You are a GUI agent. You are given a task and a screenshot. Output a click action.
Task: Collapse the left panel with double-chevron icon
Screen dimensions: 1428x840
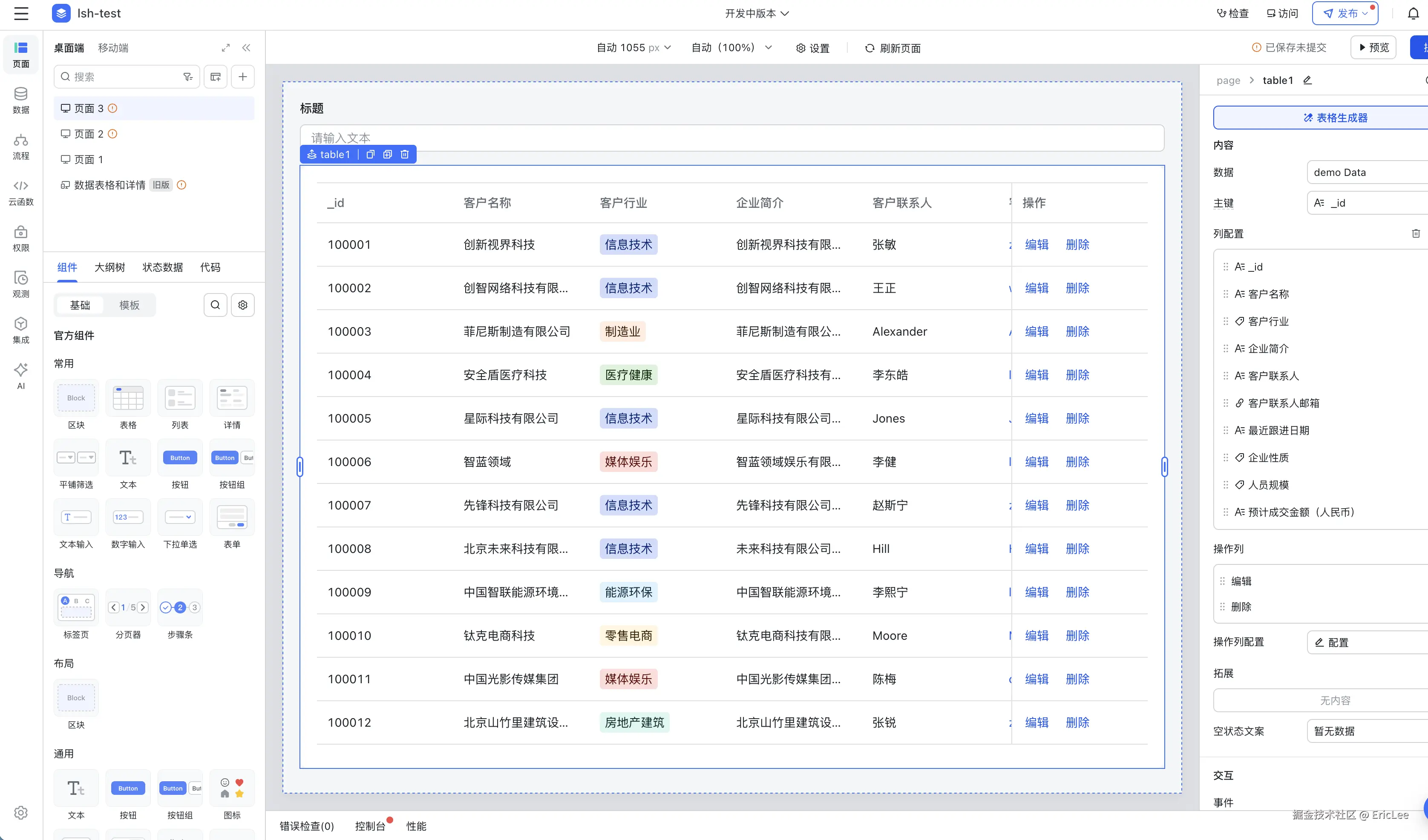pos(246,48)
